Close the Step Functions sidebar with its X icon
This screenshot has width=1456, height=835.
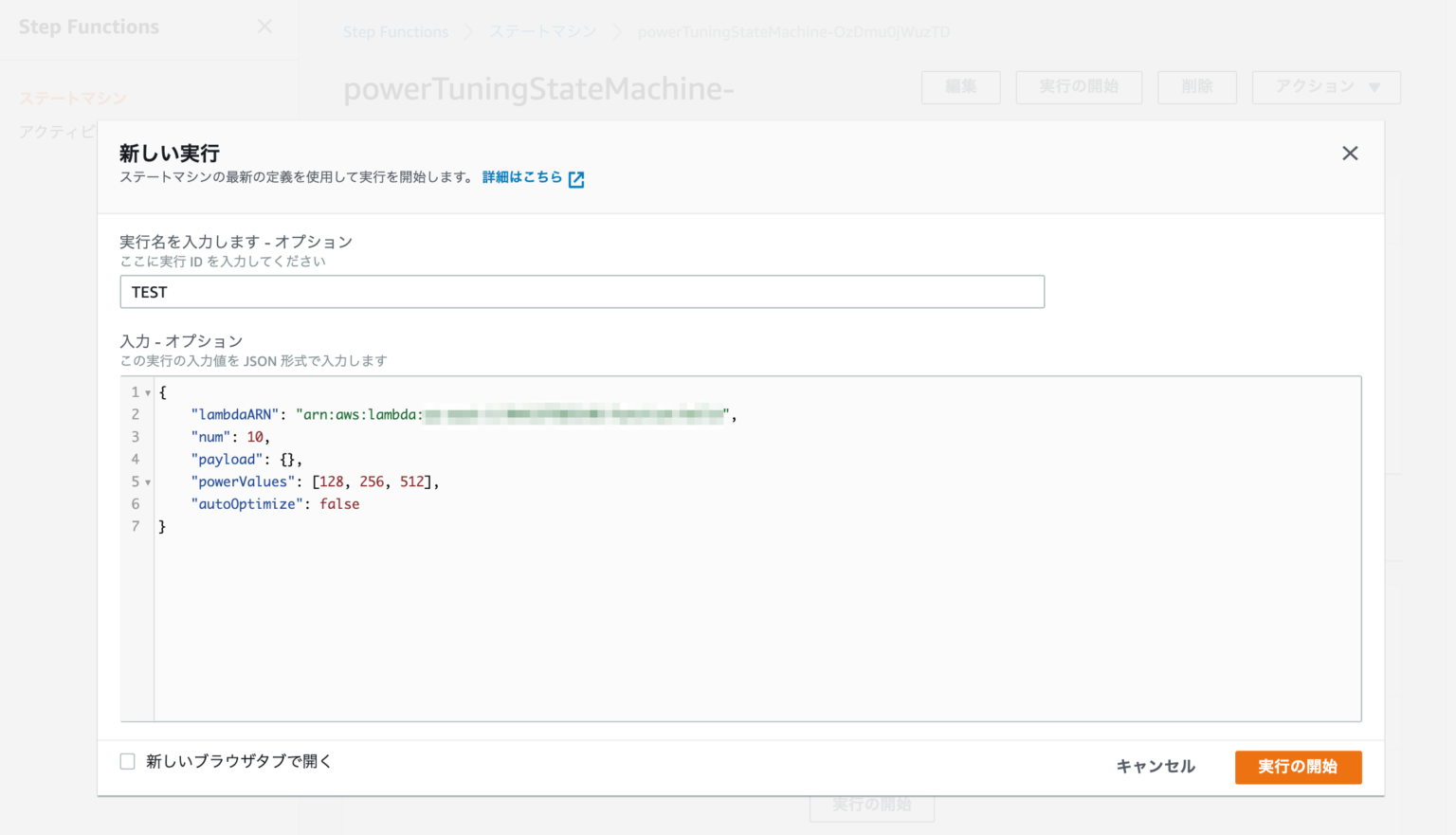click(x=264, y=26)
